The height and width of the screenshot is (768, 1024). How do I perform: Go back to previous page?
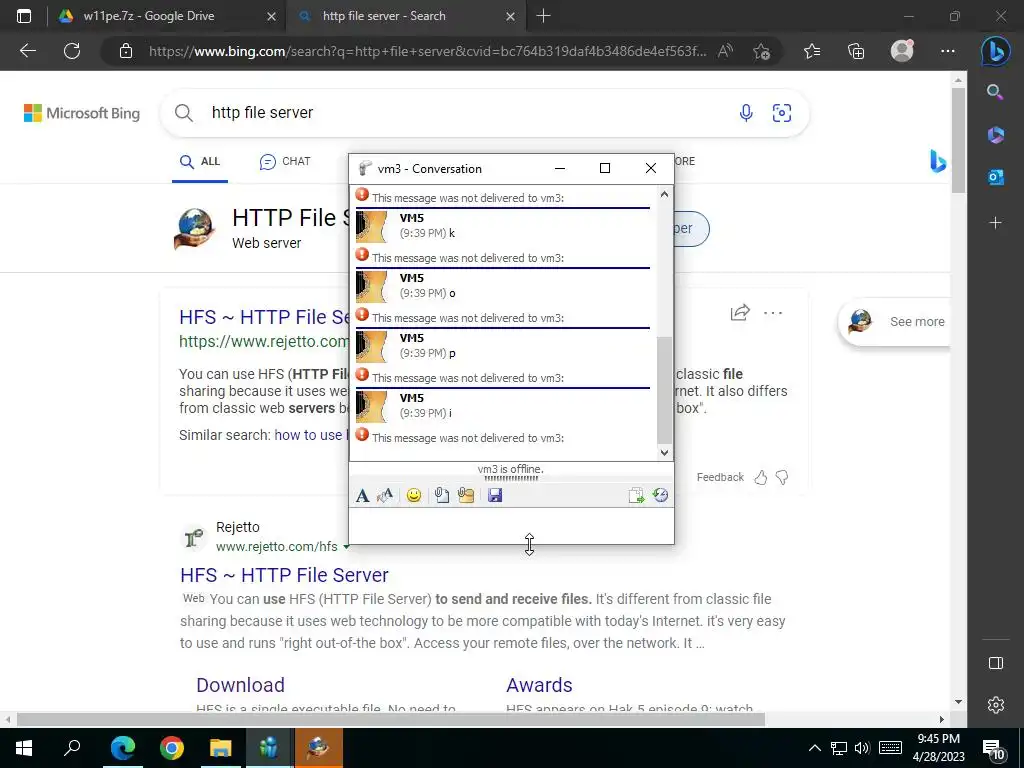(27, 51)
